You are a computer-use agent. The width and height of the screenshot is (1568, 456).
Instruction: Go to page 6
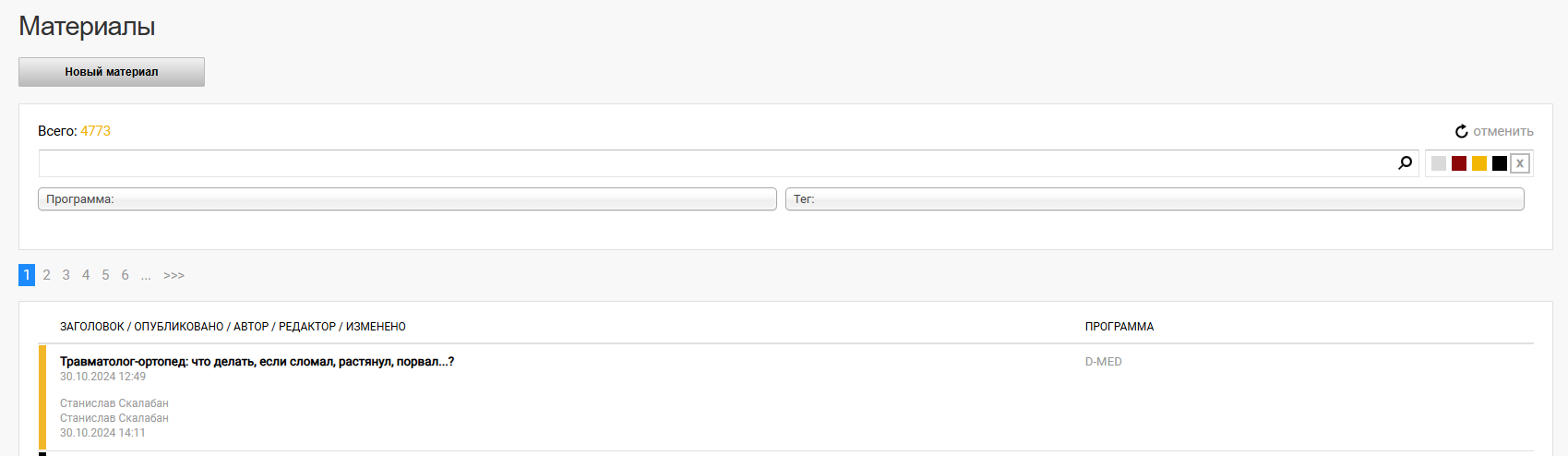tap(126, 275)
